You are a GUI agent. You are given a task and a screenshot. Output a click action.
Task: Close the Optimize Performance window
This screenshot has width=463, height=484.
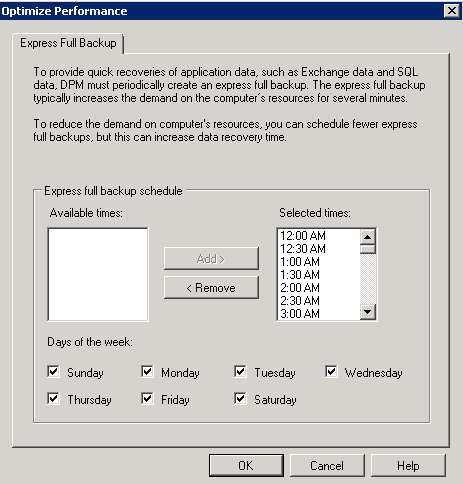click(452, 11)
